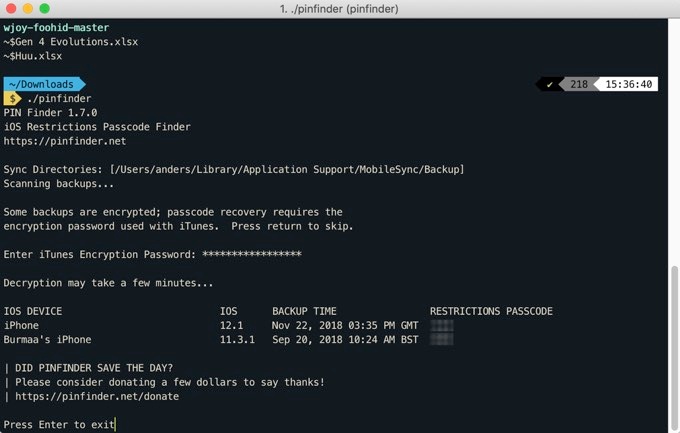This screenshot has width=680, height=433.
Task: Open the https://pinfinder.net link
Action: (65, 142)
